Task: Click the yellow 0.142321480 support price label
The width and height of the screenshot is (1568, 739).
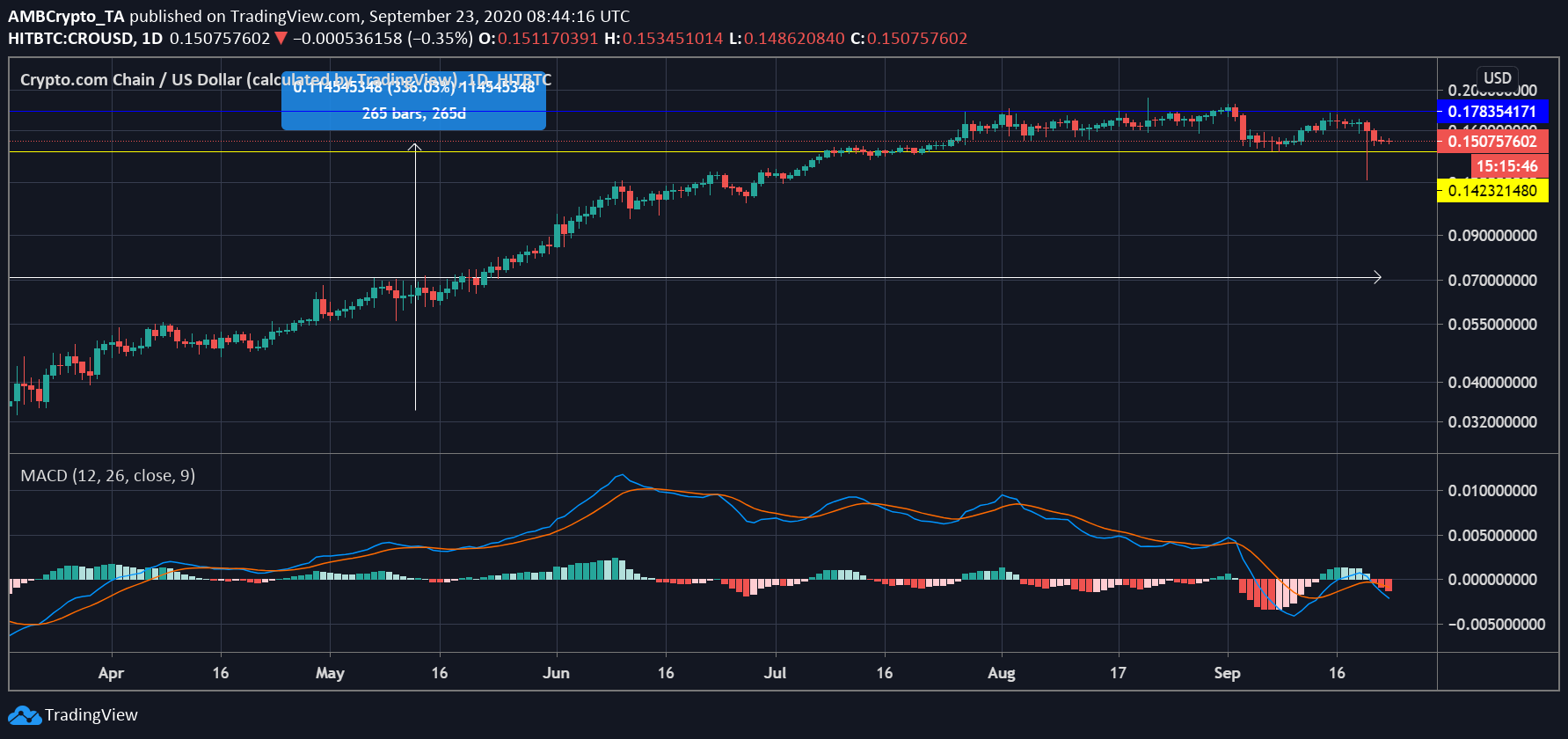Action: click(x=1492, y=191)
